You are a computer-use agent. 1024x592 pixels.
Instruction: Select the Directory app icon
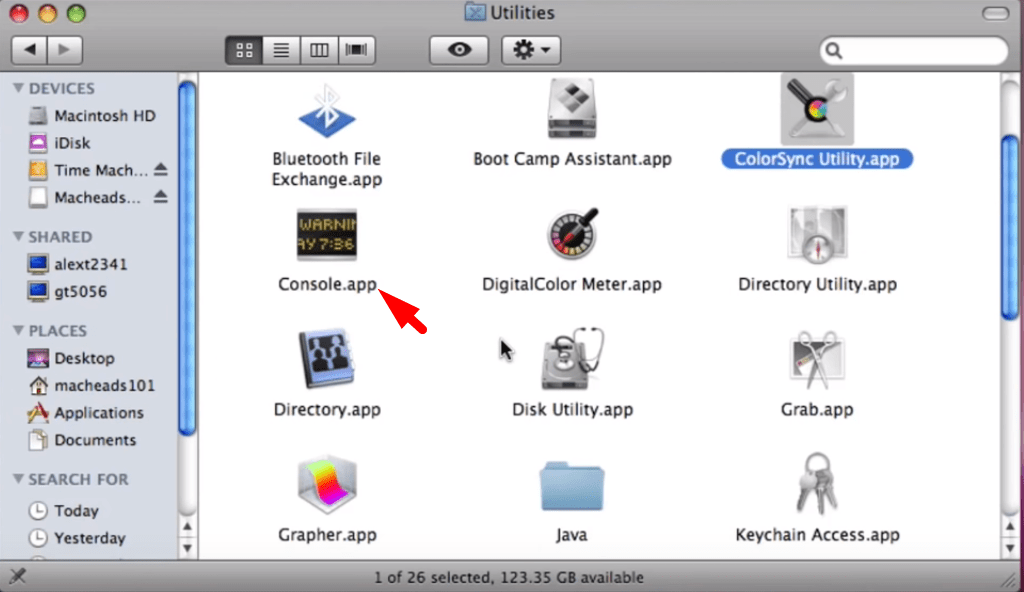click(x=327, y=359)
